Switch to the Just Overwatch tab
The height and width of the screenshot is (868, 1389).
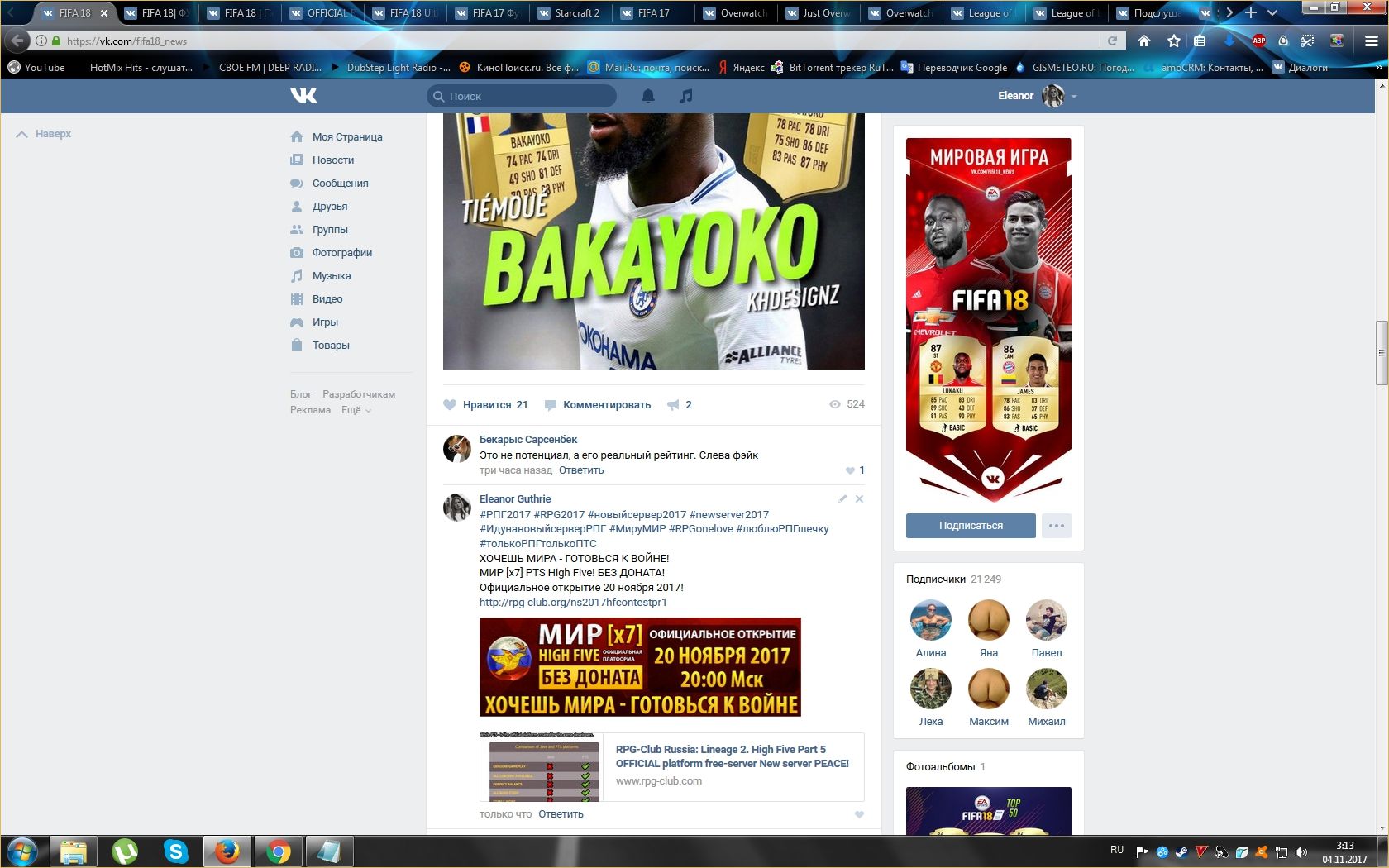(817, 13)
